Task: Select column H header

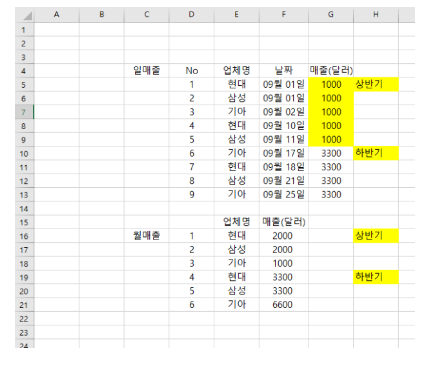Action: (x=376, y=15)
